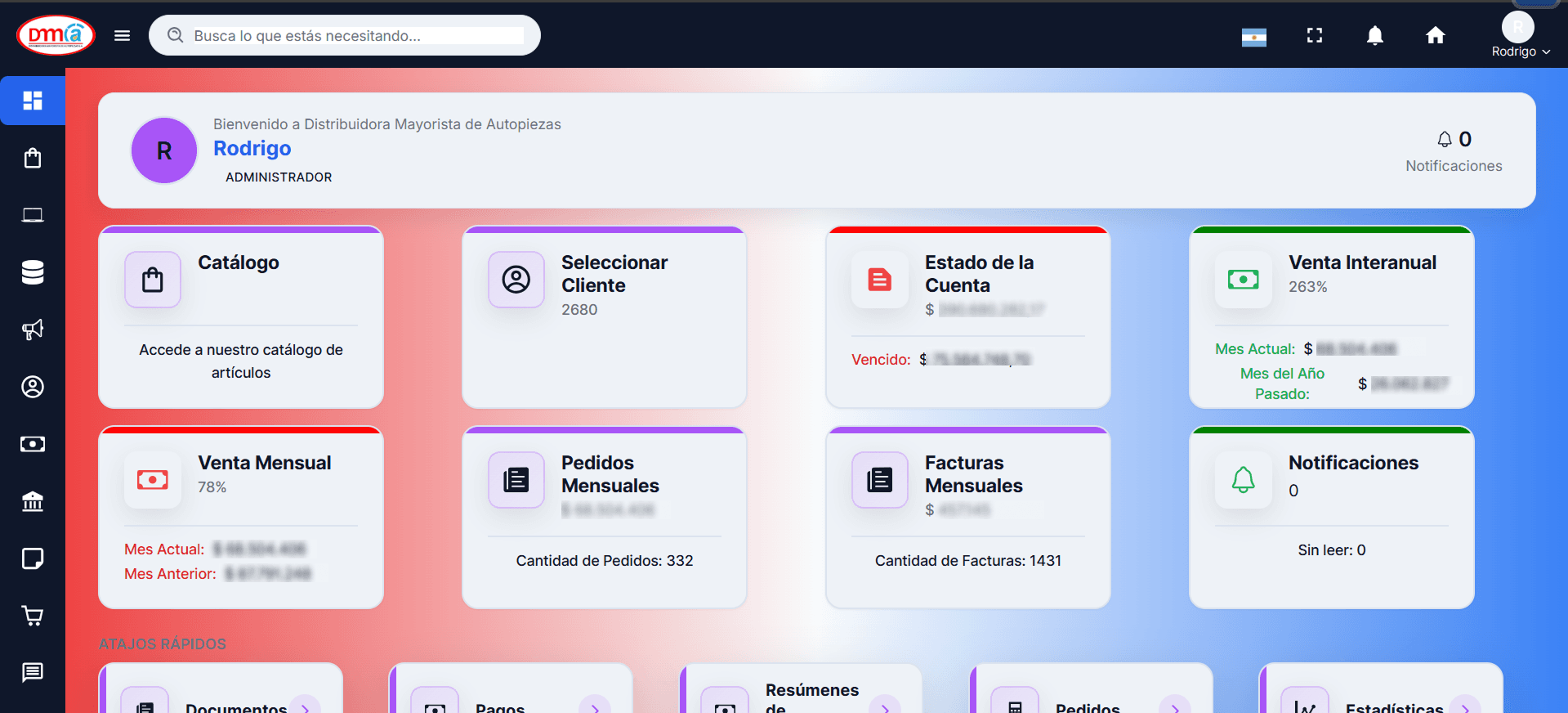1568x713 pixels.
Task: Open the chat message sidebar icon
Action: (x=33, y=672)
